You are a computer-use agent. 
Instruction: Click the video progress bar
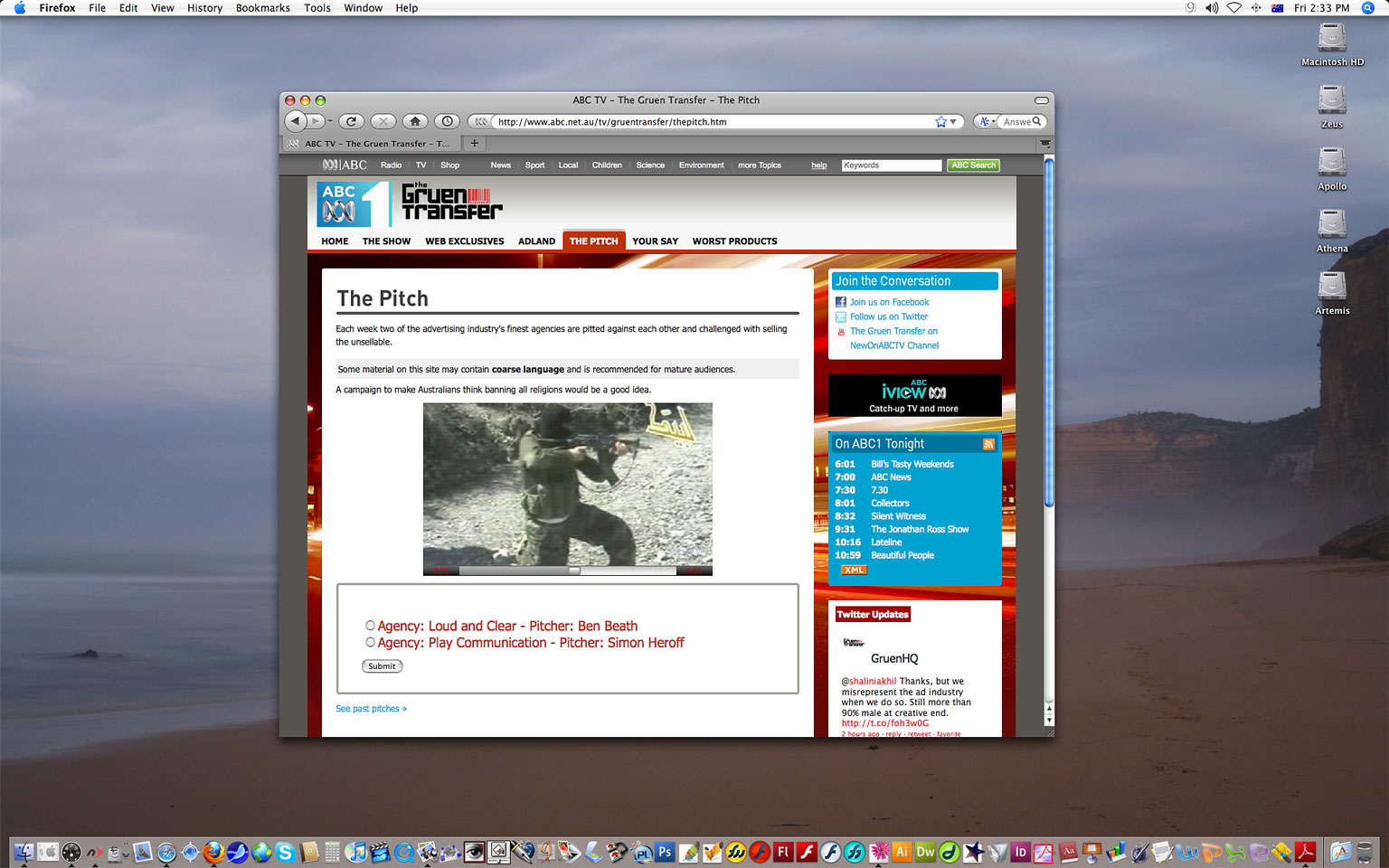(568, 571)
